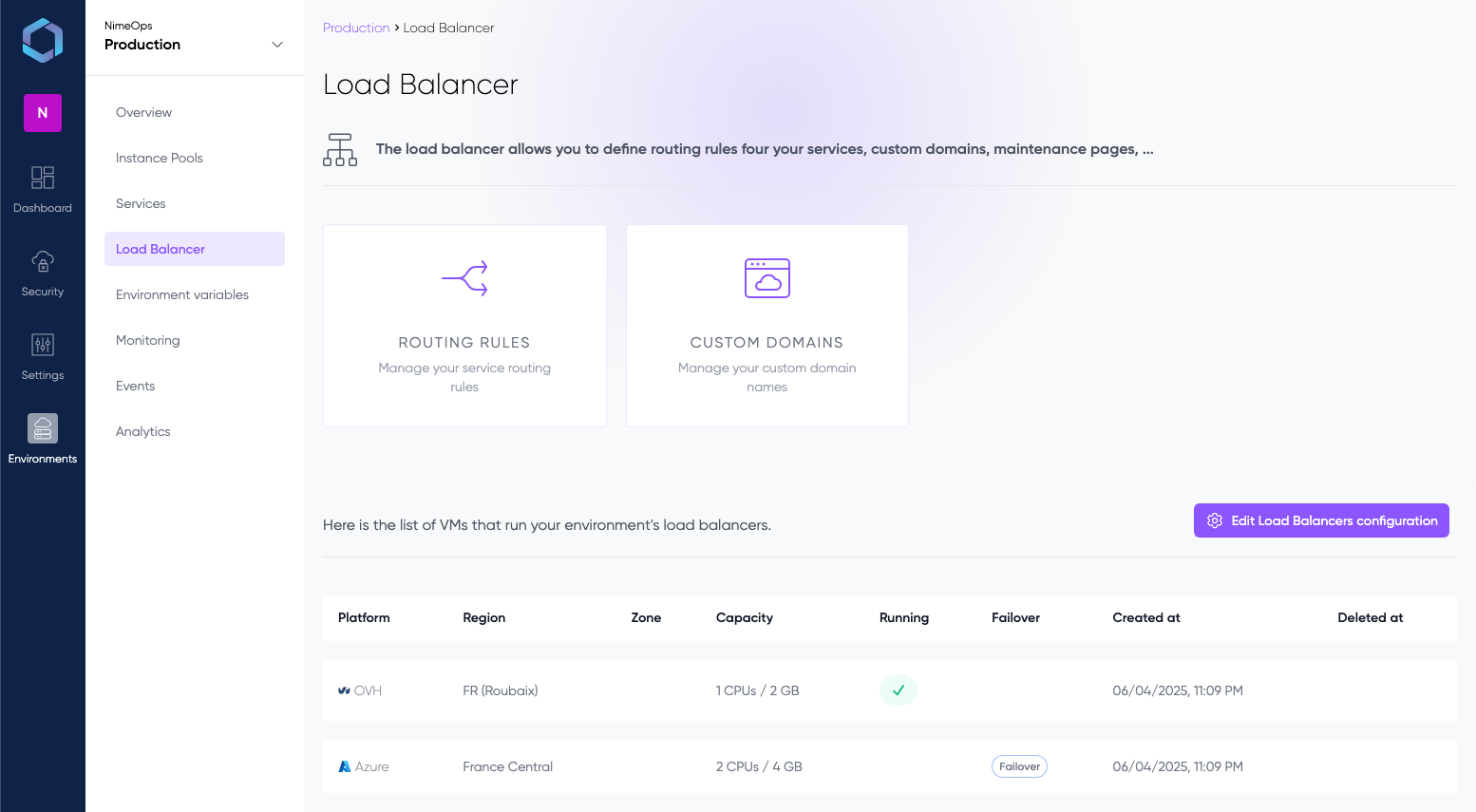Screen dimensions: 1476x812
Task: Click the Failover badge on Azure row
Action: 1019,766
